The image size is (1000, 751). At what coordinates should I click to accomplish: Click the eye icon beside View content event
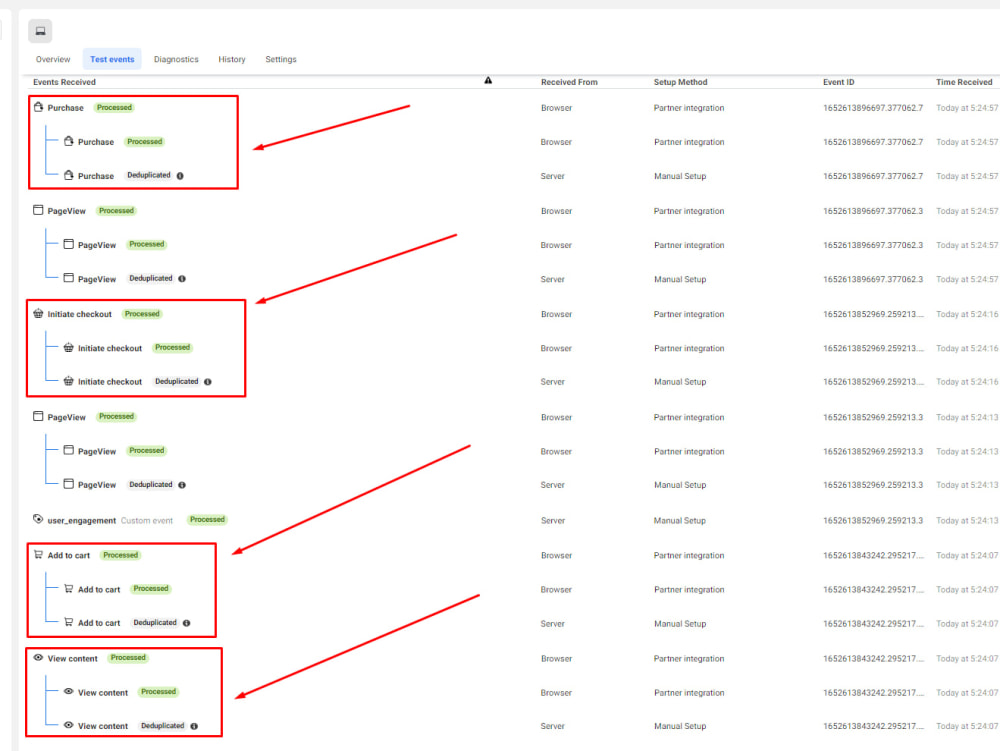37,658
